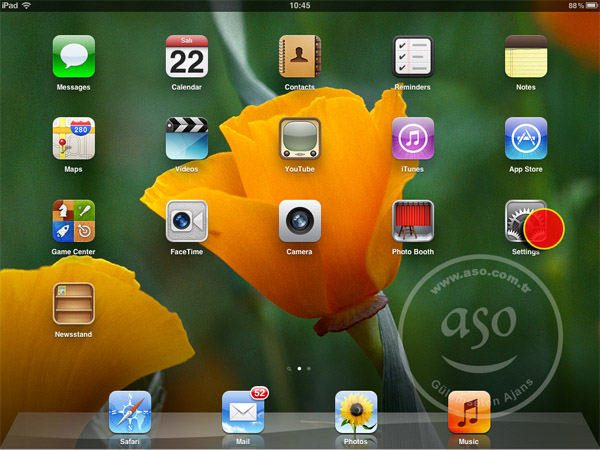The image size is (600, 450).
Task: Open the Videos app
Action: click(x=187, y=138)
